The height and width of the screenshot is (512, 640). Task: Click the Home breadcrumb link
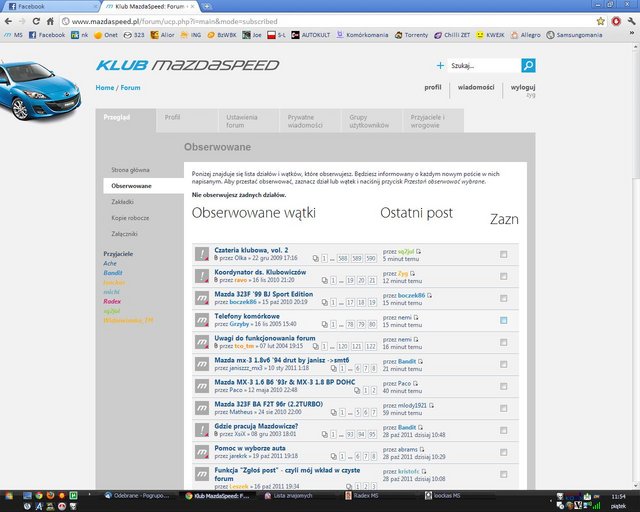[105, 87]
